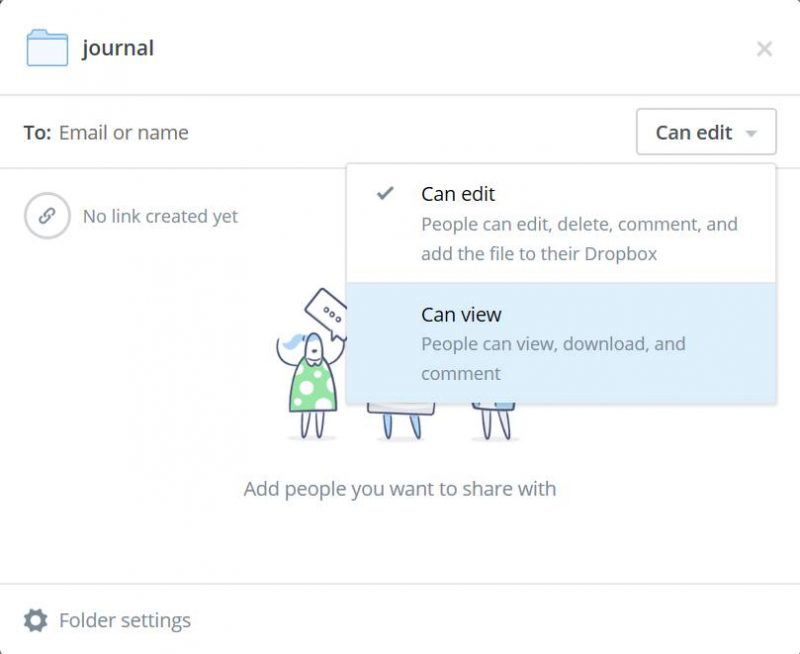Image resolution: width=800 pixels, height=654 pixels.
Task: Enable view-only access for shared people
Action: coord(461,314)
